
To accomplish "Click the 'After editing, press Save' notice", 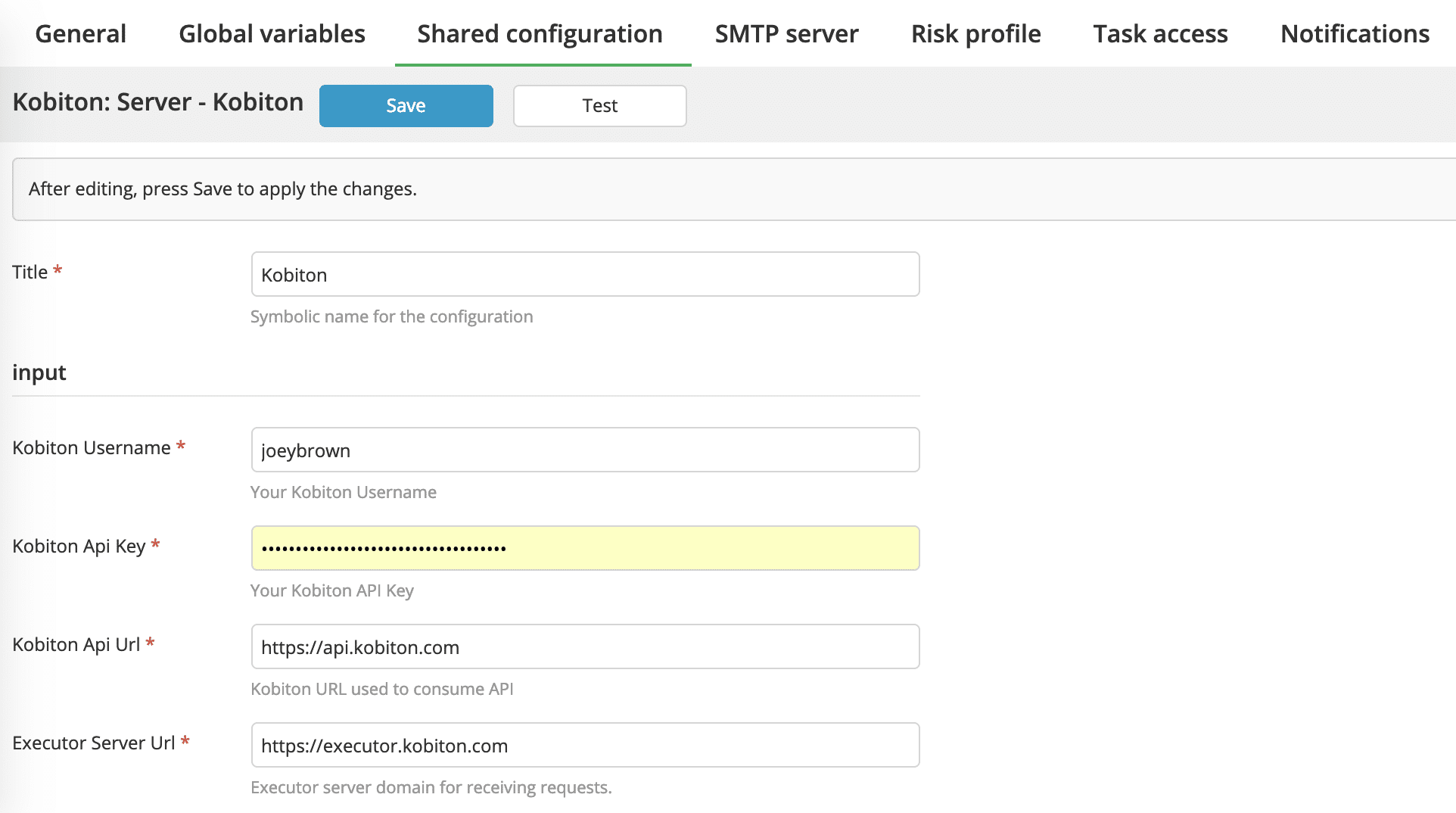I will 222,188.
